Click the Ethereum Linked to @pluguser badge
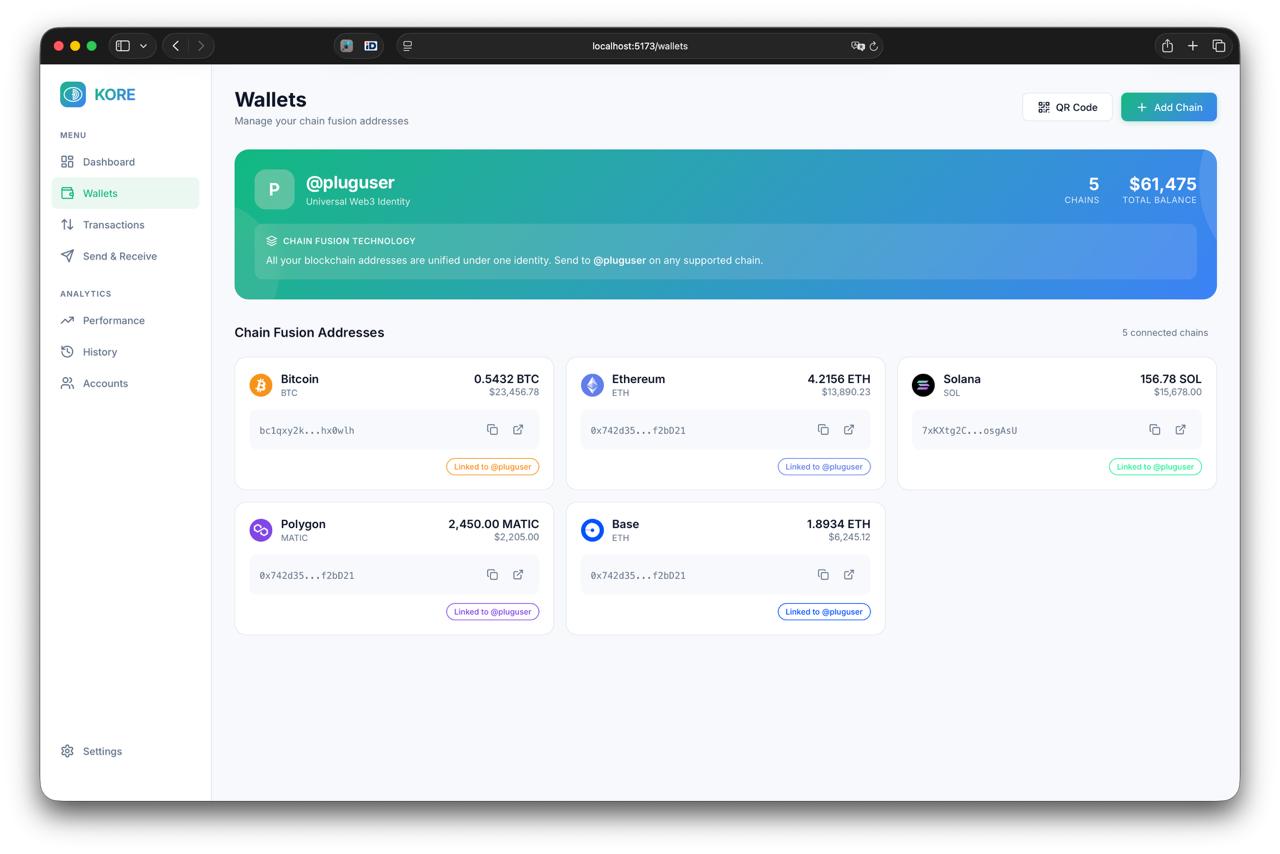Viewport: 1280px width, 854px height. pyautogui.click(x=824, y=467)
